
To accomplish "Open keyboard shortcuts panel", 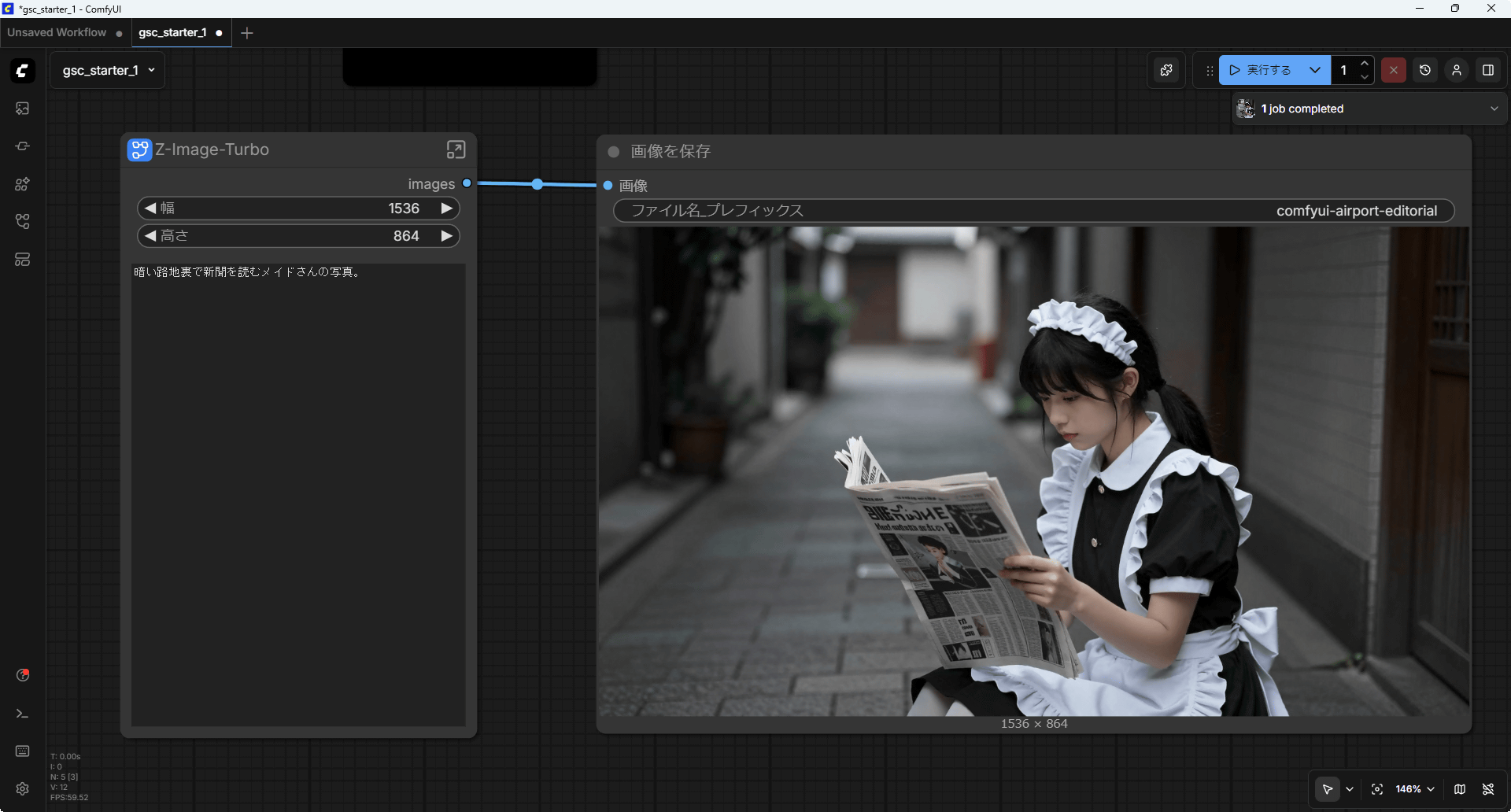I will pos(22,751).
